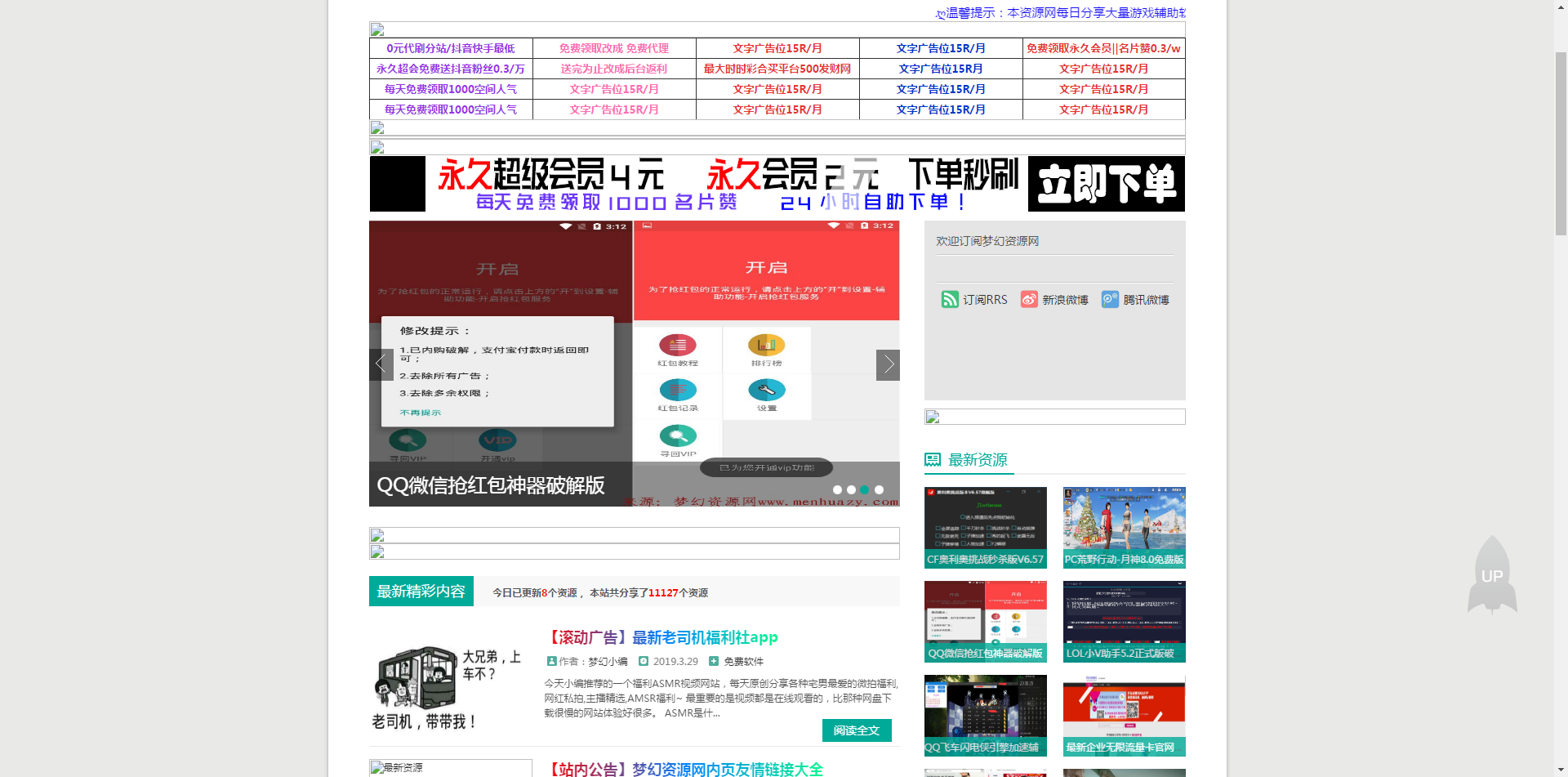
Task: Open the 0元代刷分站/抖音快手最低 ad link
Action: [x=451, y=48]
